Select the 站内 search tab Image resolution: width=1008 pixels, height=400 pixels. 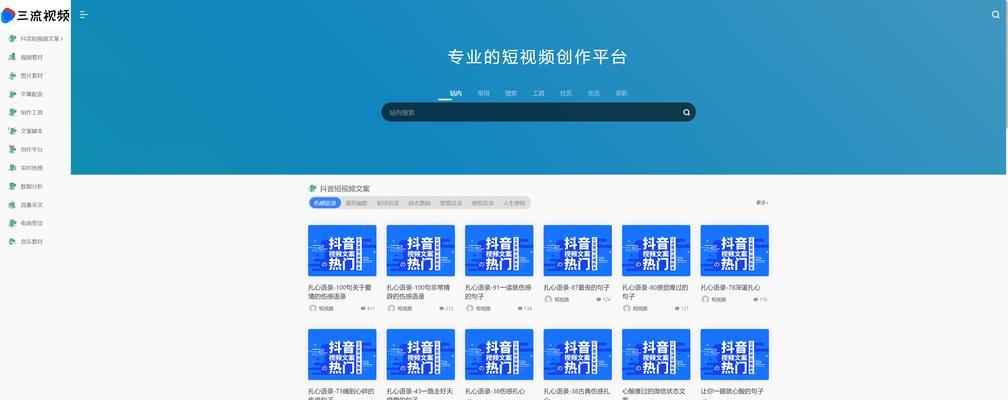tap(456, 93)
